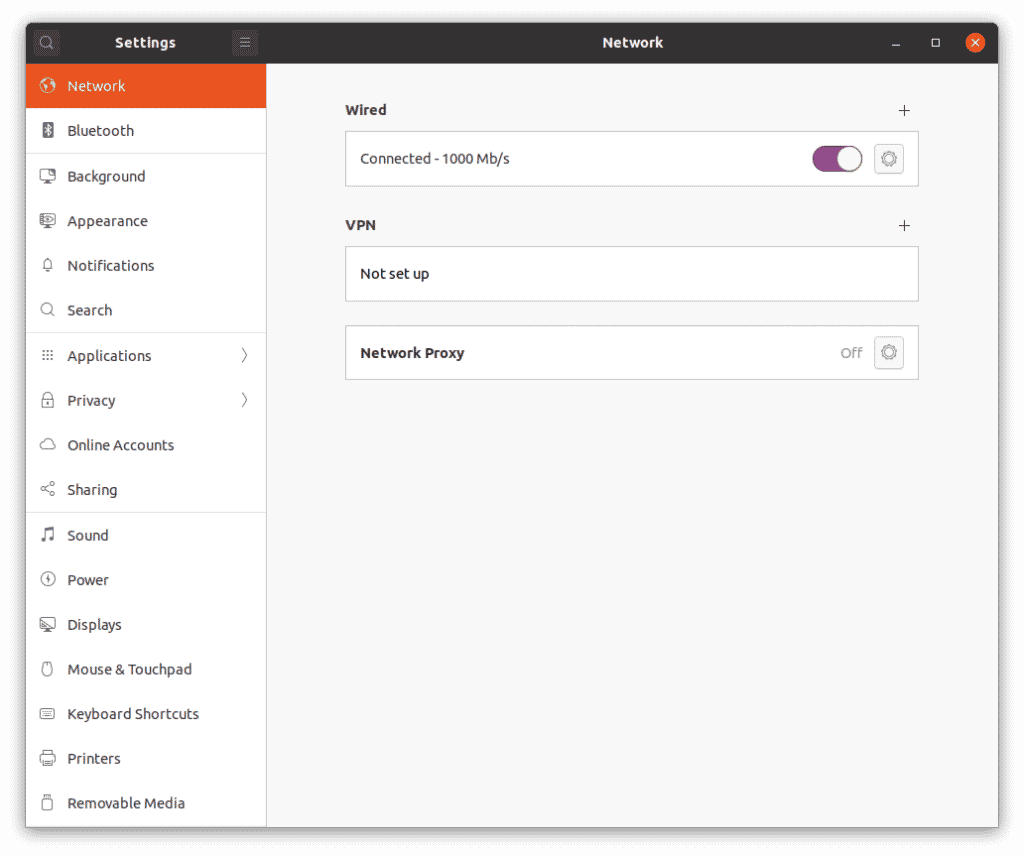Add a VPN using the plus button
This screenshot has width=1024, height=856.
[904, 225]
